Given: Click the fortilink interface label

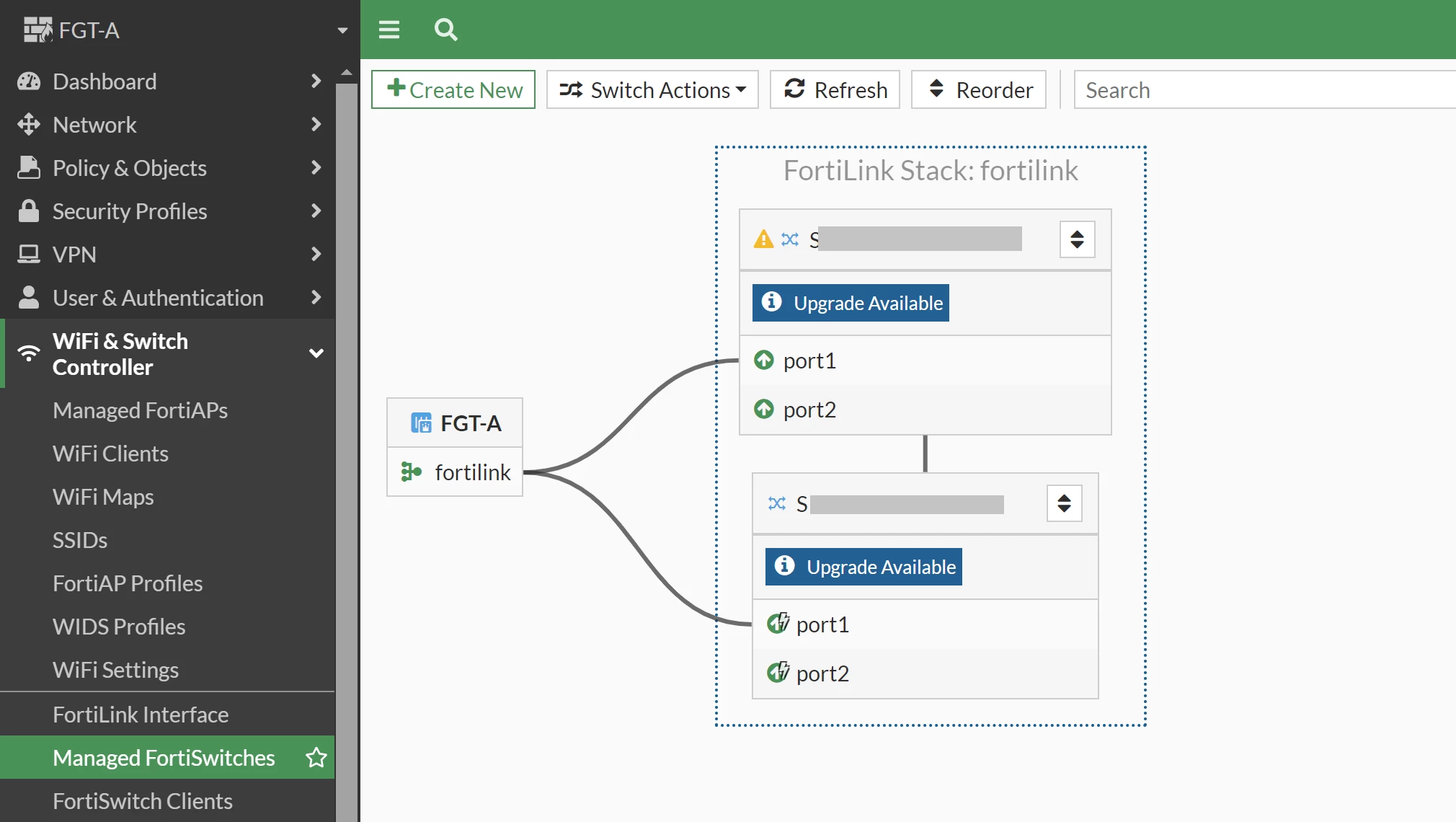Looking at the screenshot, I should (473, 472).
